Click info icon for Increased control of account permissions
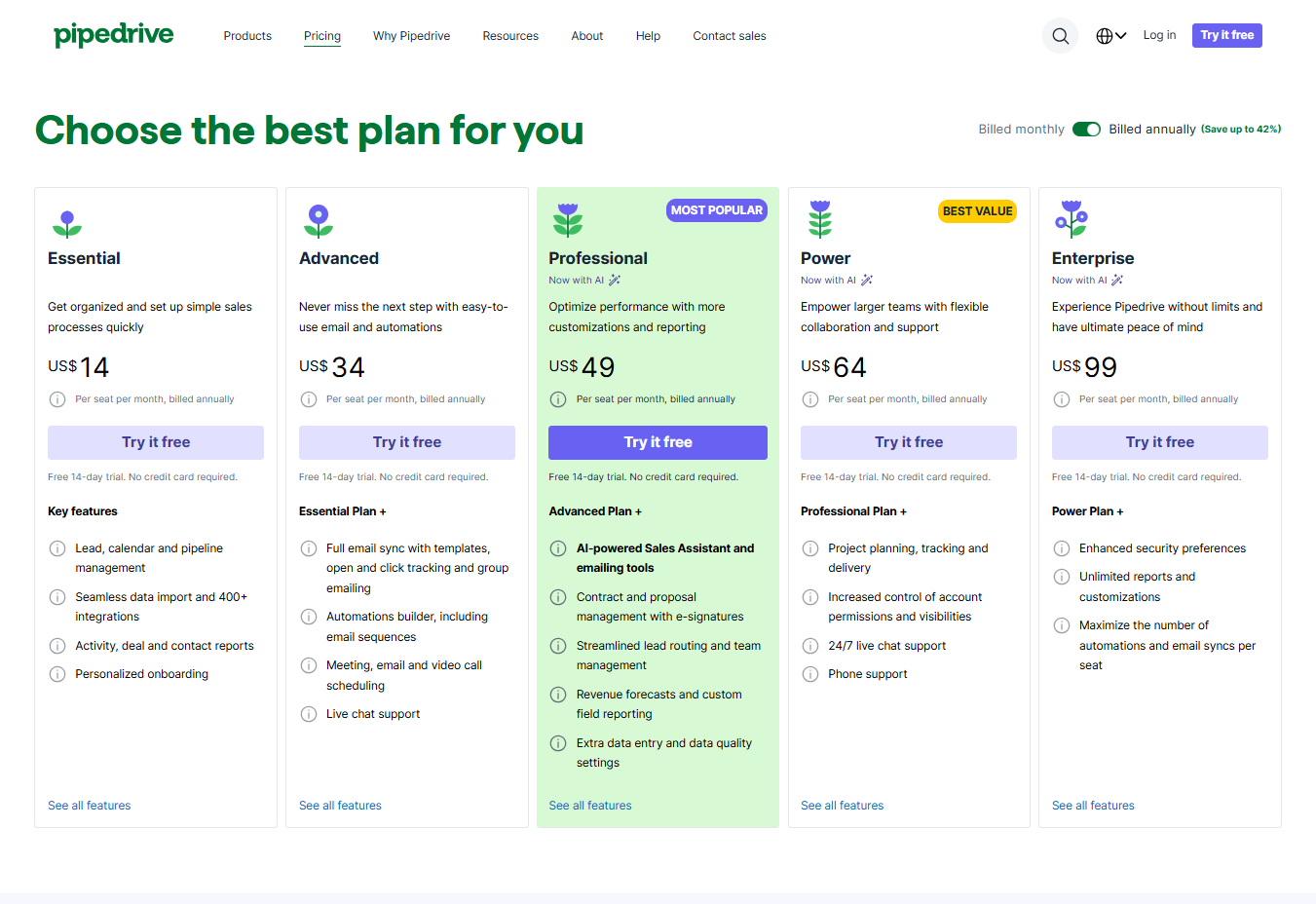The image size is (1316, 904). 810,597
